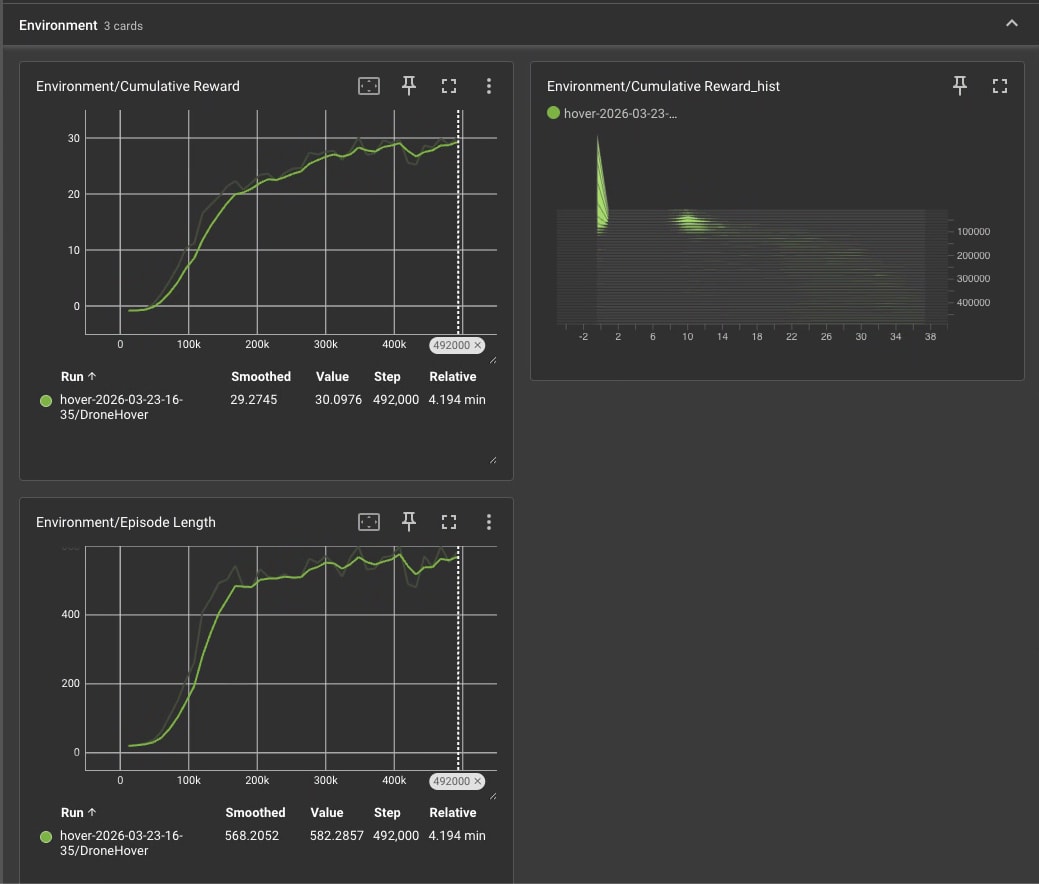The height and width of the screenshot is (884, 1039).
Task: Select value 582.2857 in episode table
Action: tap(337, 836)
